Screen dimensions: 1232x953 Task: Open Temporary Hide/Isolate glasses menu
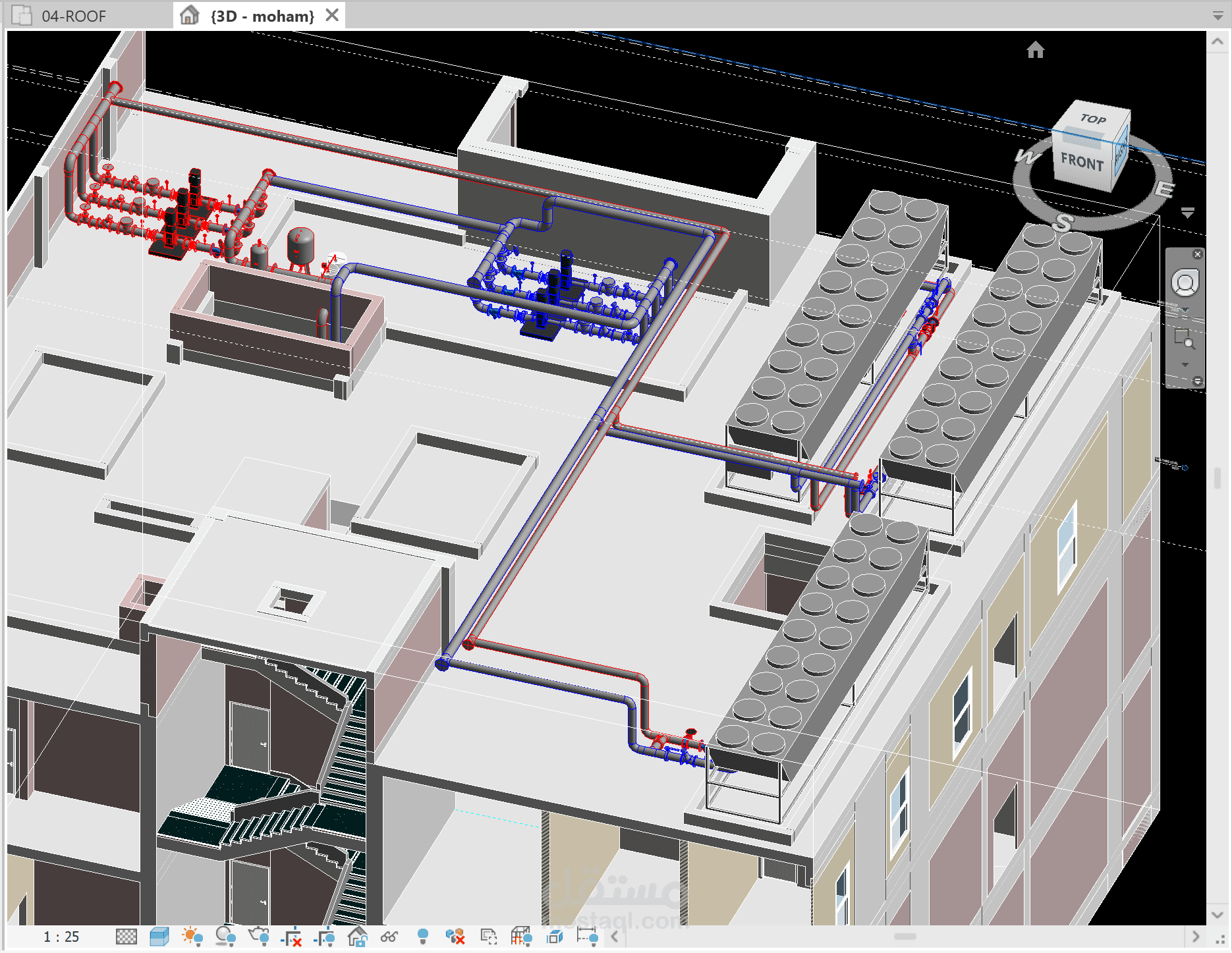389,937
